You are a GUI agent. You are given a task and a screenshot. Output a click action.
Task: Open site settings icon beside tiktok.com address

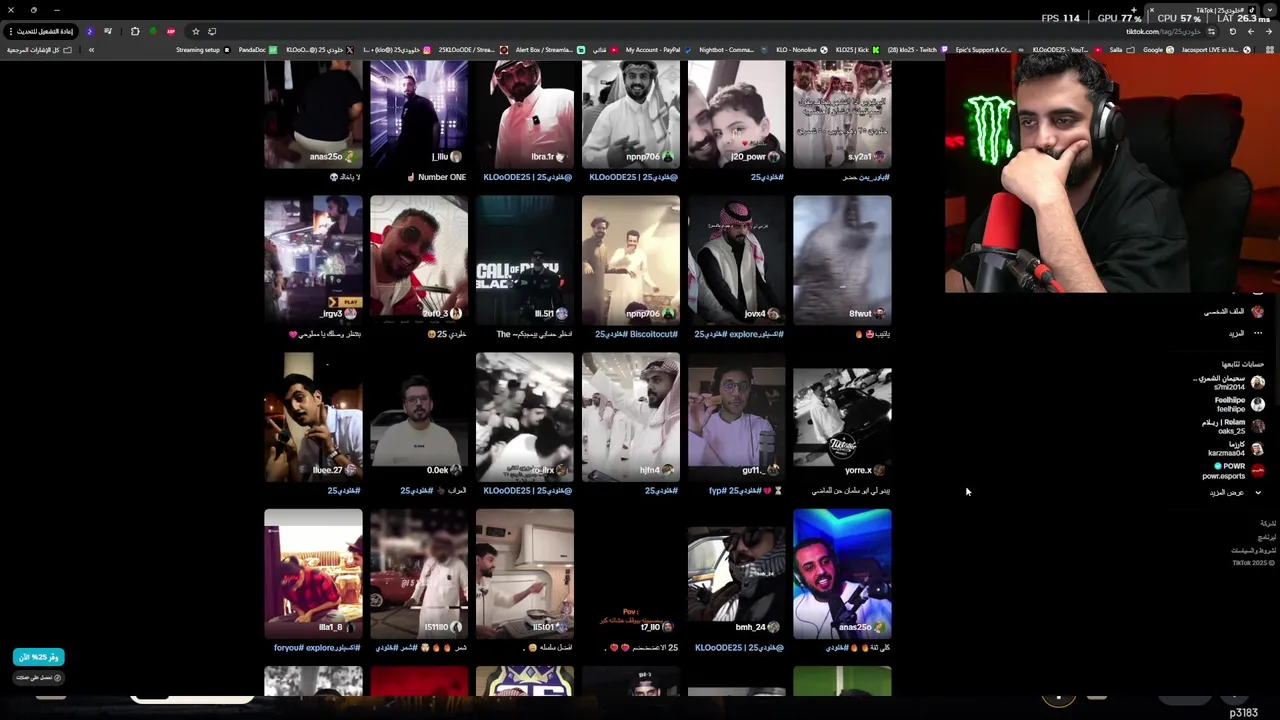coord(1211,31)
